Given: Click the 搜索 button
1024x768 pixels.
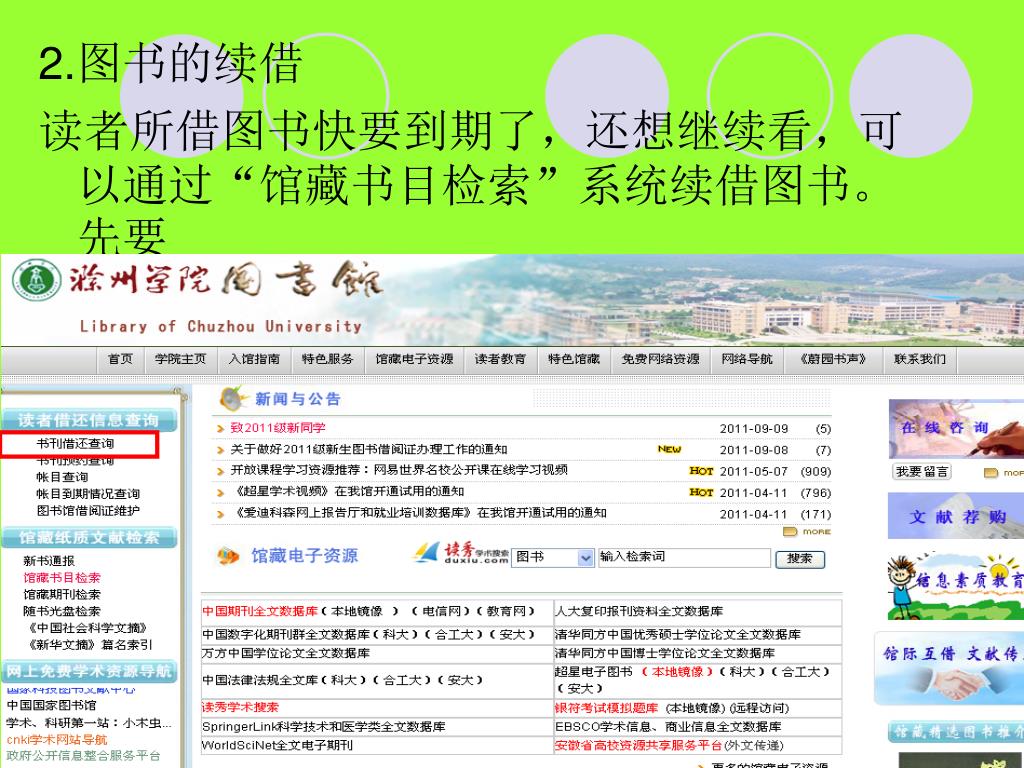Looking at the screenshot, I should 800,559.
